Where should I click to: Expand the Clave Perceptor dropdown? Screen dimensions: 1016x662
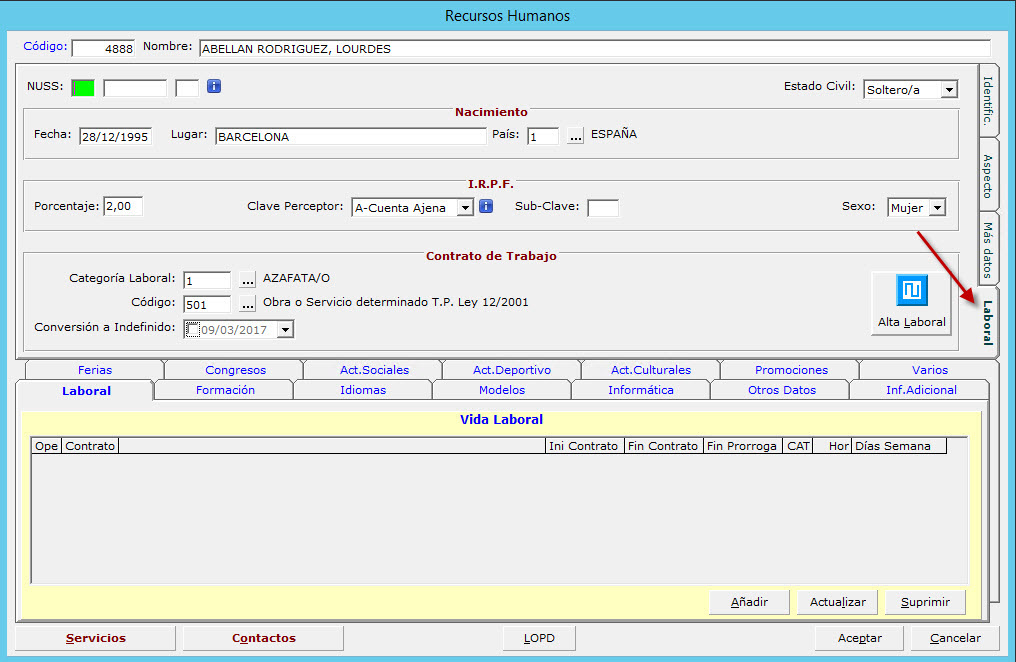[465, 208]
